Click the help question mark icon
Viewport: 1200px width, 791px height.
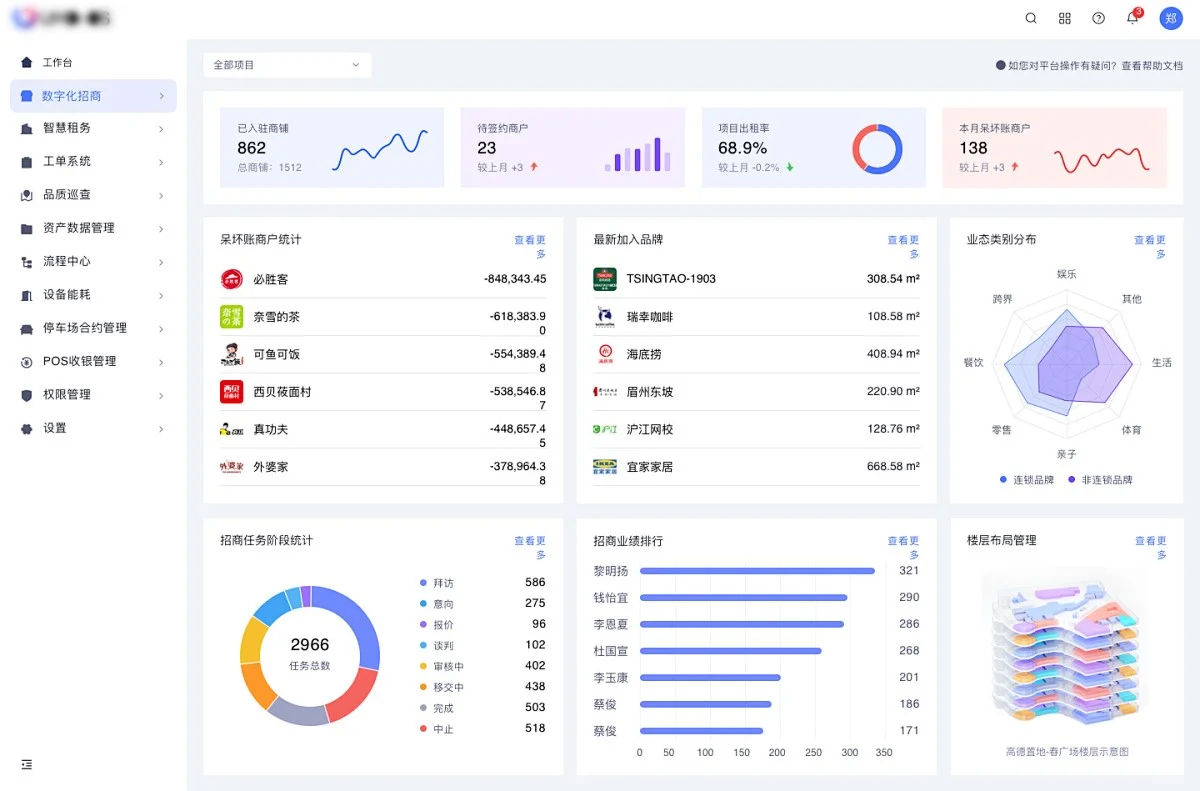click(1099, 18)
